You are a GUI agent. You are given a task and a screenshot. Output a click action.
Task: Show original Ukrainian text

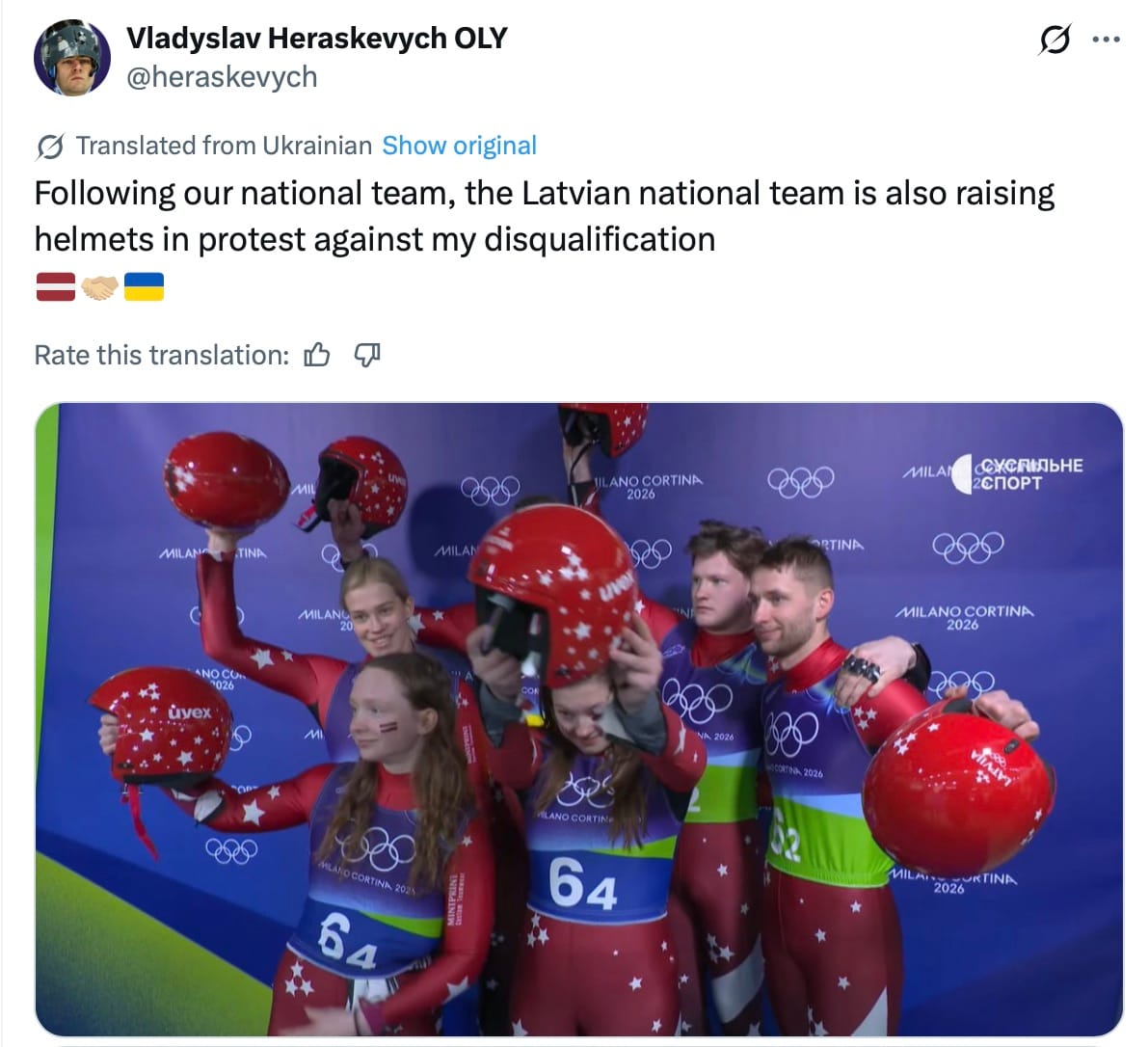click(x=459, y=146)
